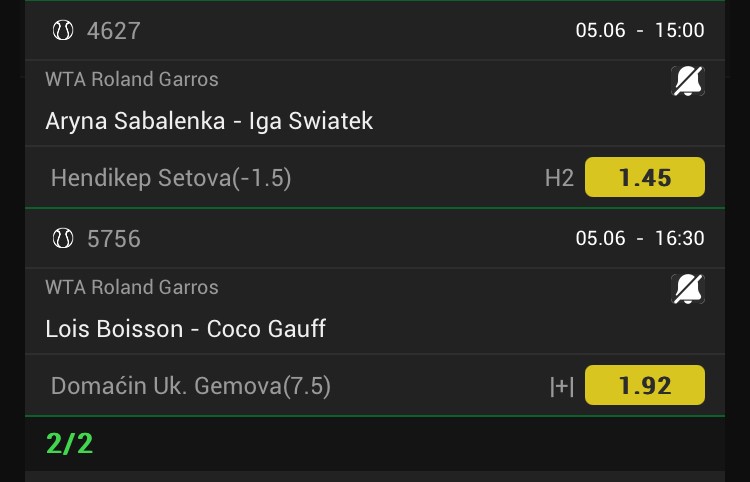Click the H2 selection label
Screen dimensions: 750x482
click(x=559, y=178)
